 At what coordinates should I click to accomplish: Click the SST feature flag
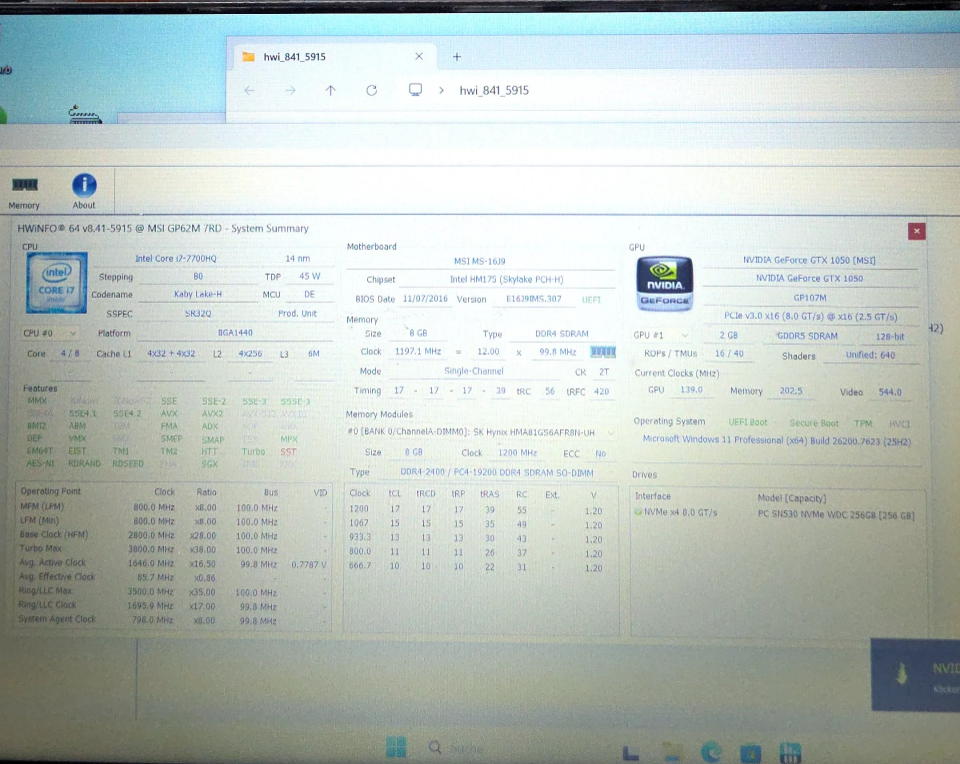(288, 452)
